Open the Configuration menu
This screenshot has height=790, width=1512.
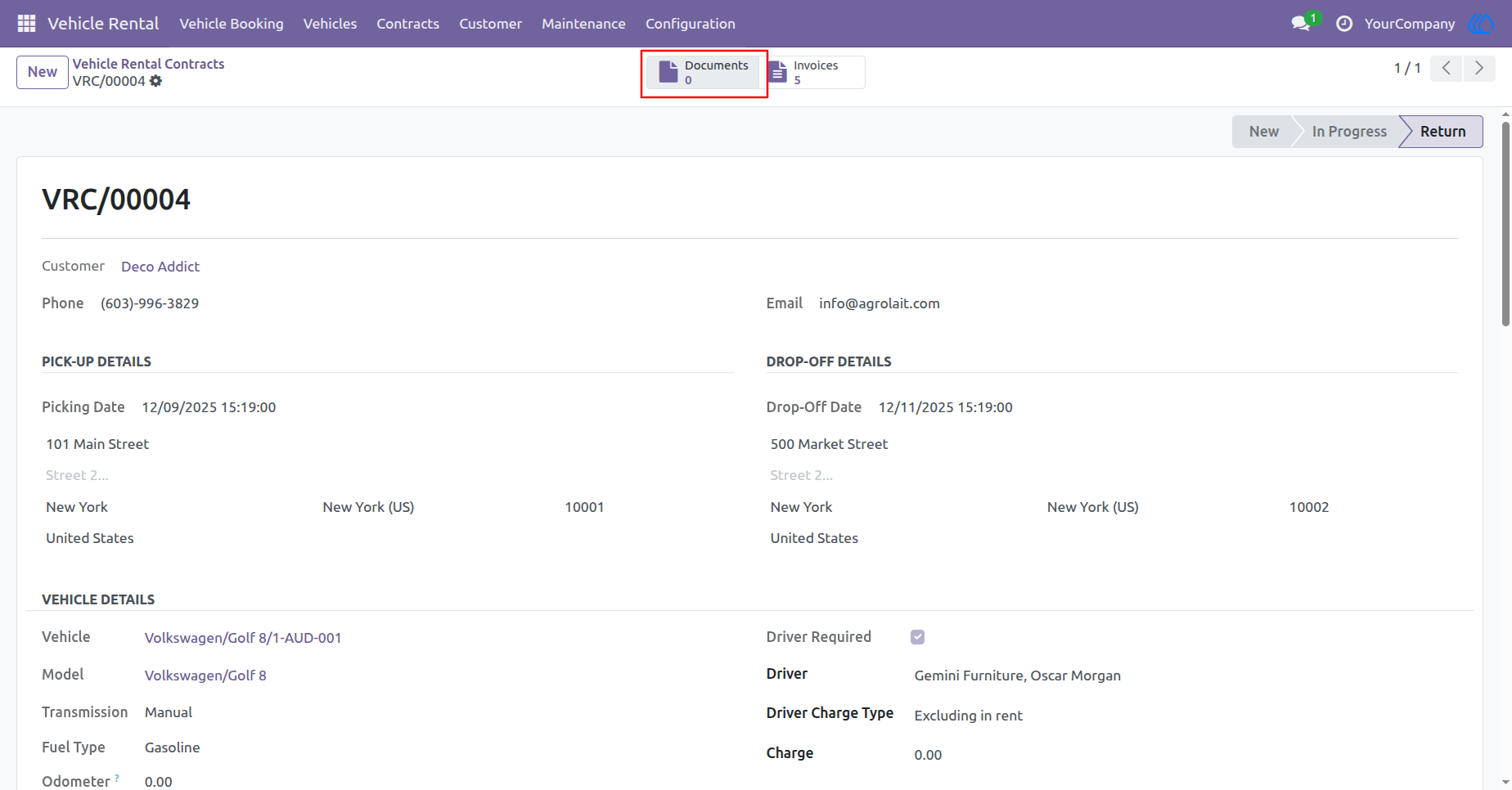point(691,24)
